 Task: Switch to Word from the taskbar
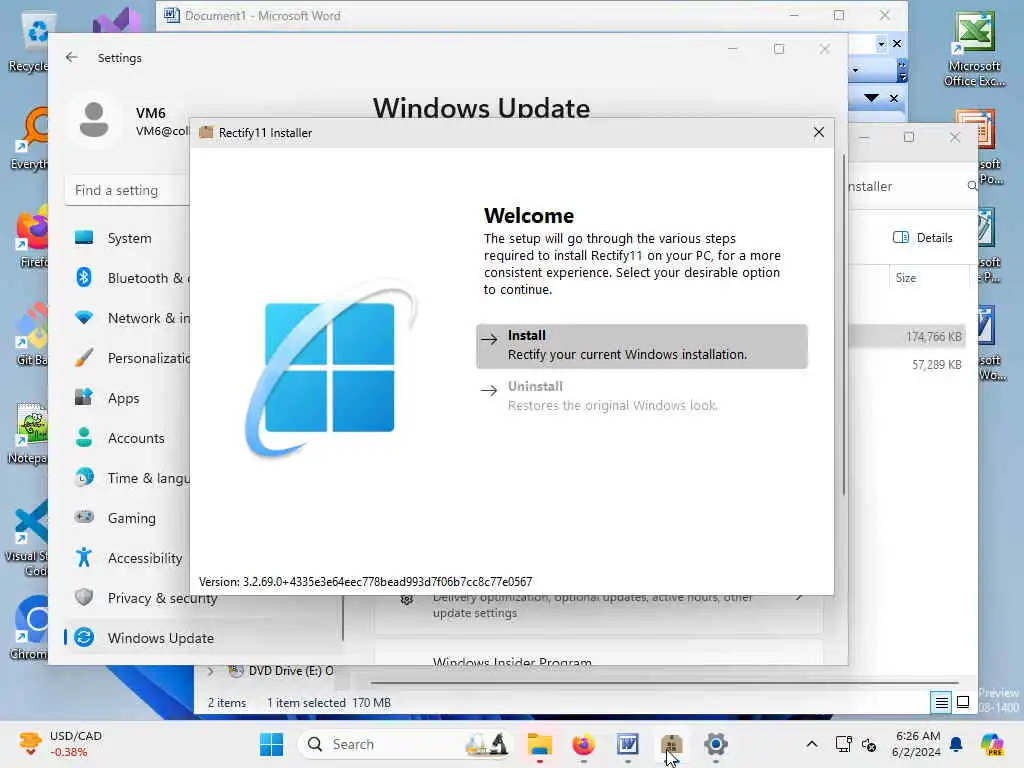coord(627,744)
